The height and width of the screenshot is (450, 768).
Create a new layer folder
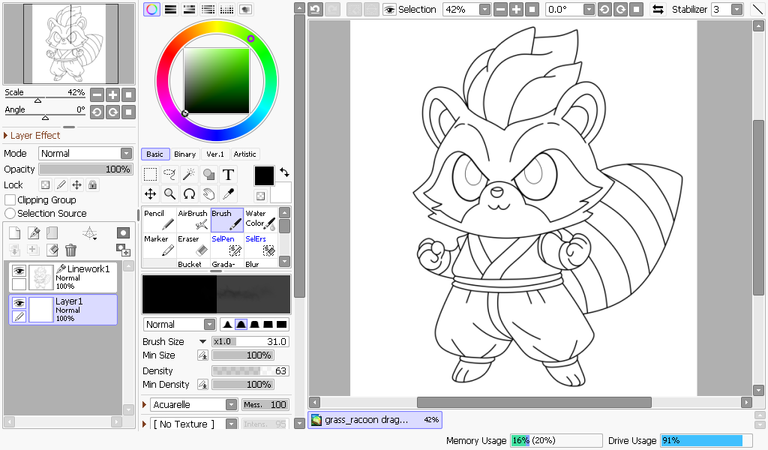(52, 233)
